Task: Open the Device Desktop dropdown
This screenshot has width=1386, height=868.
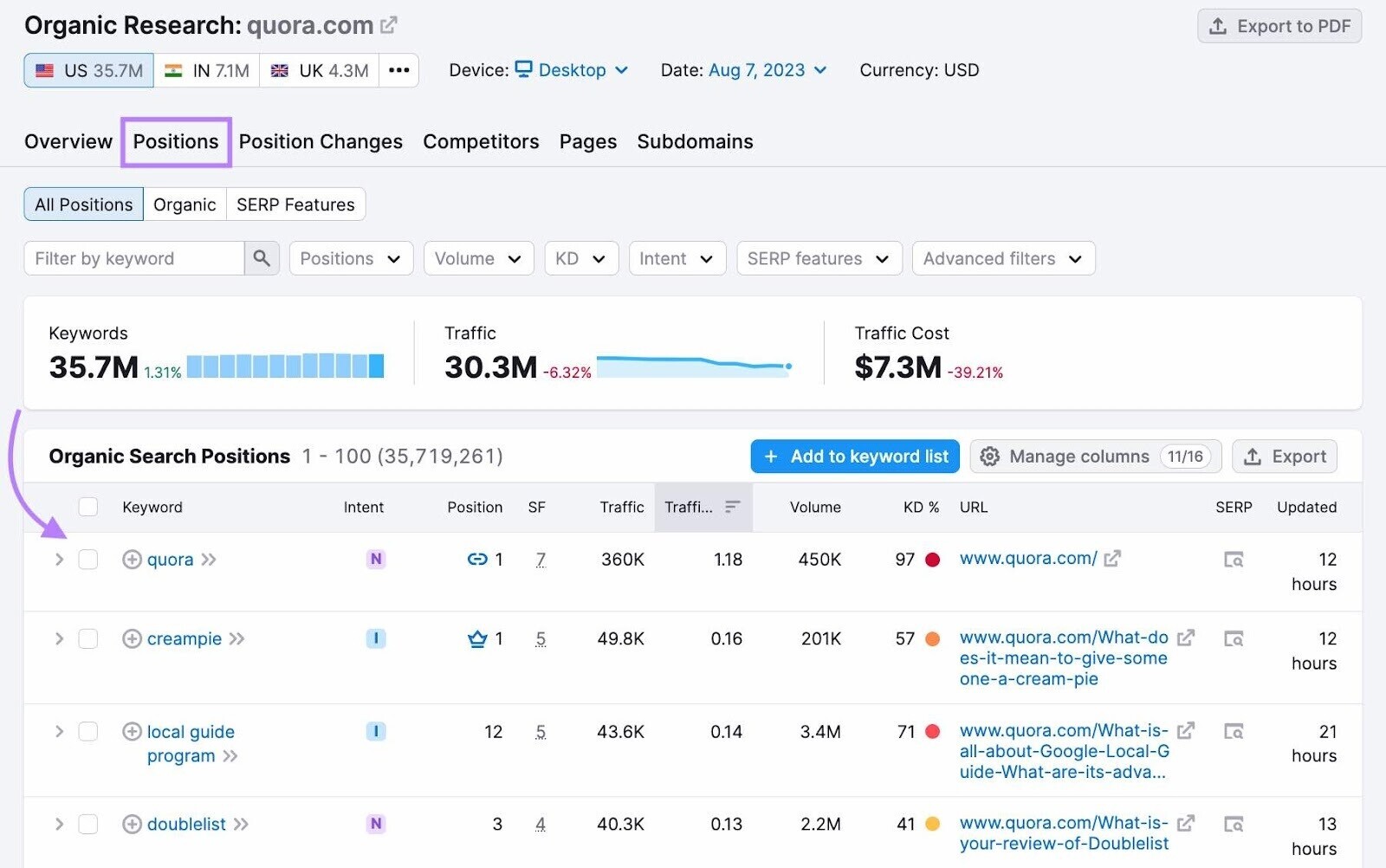Action: (x=572, y=70)
